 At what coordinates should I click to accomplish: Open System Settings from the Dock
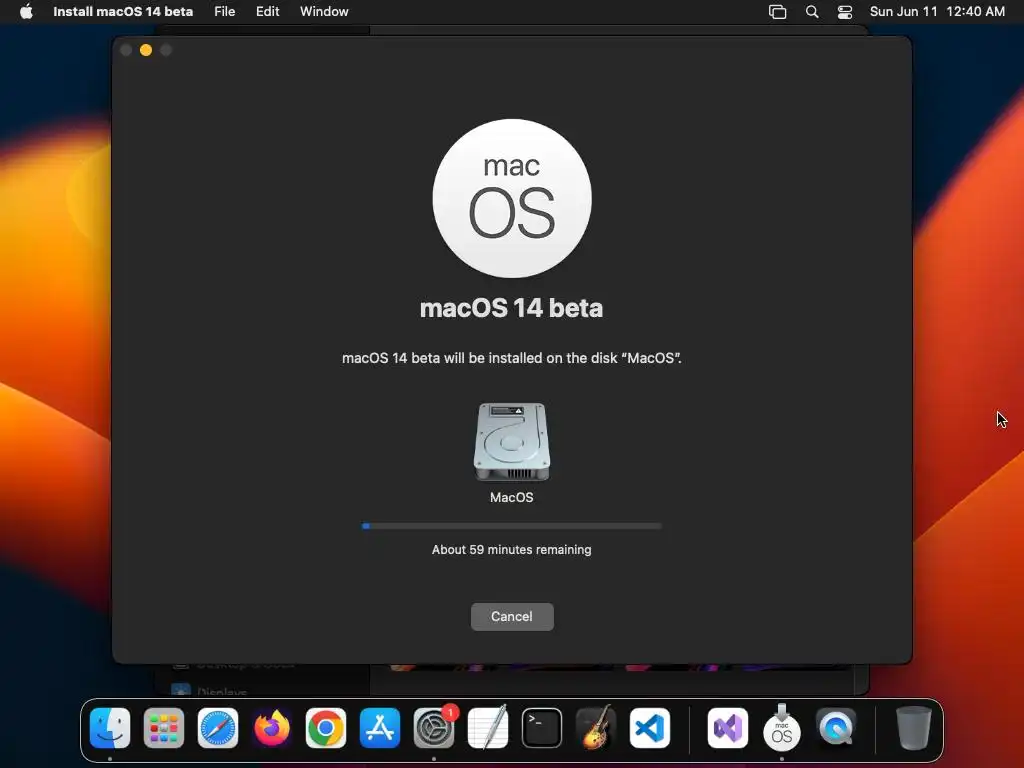tap(434, 728)
